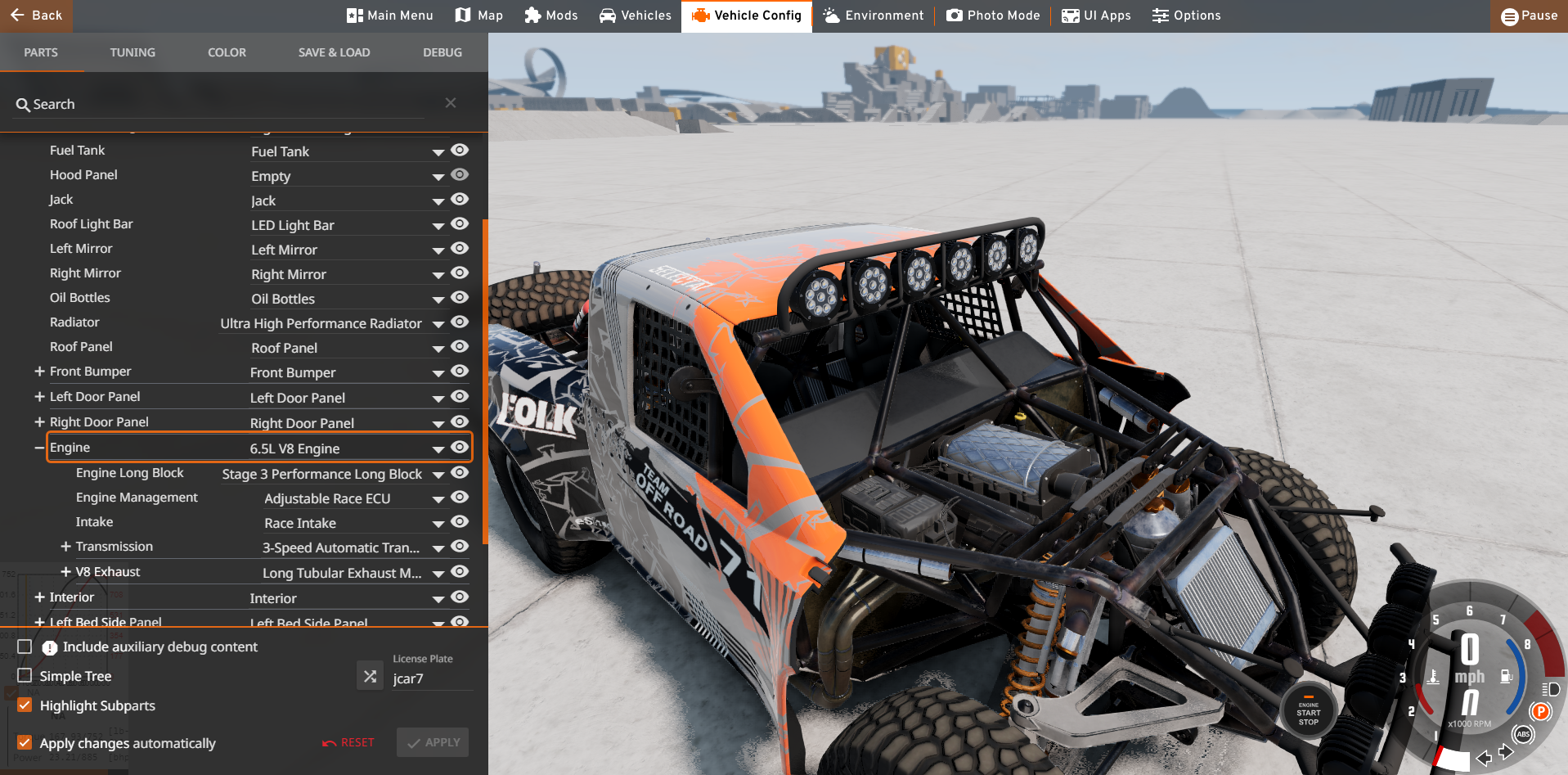Viewport: 1568px width, 775px height.
Task: Switch to the COLOR tab
Action: pyautogui.click(x=227, y=52)
